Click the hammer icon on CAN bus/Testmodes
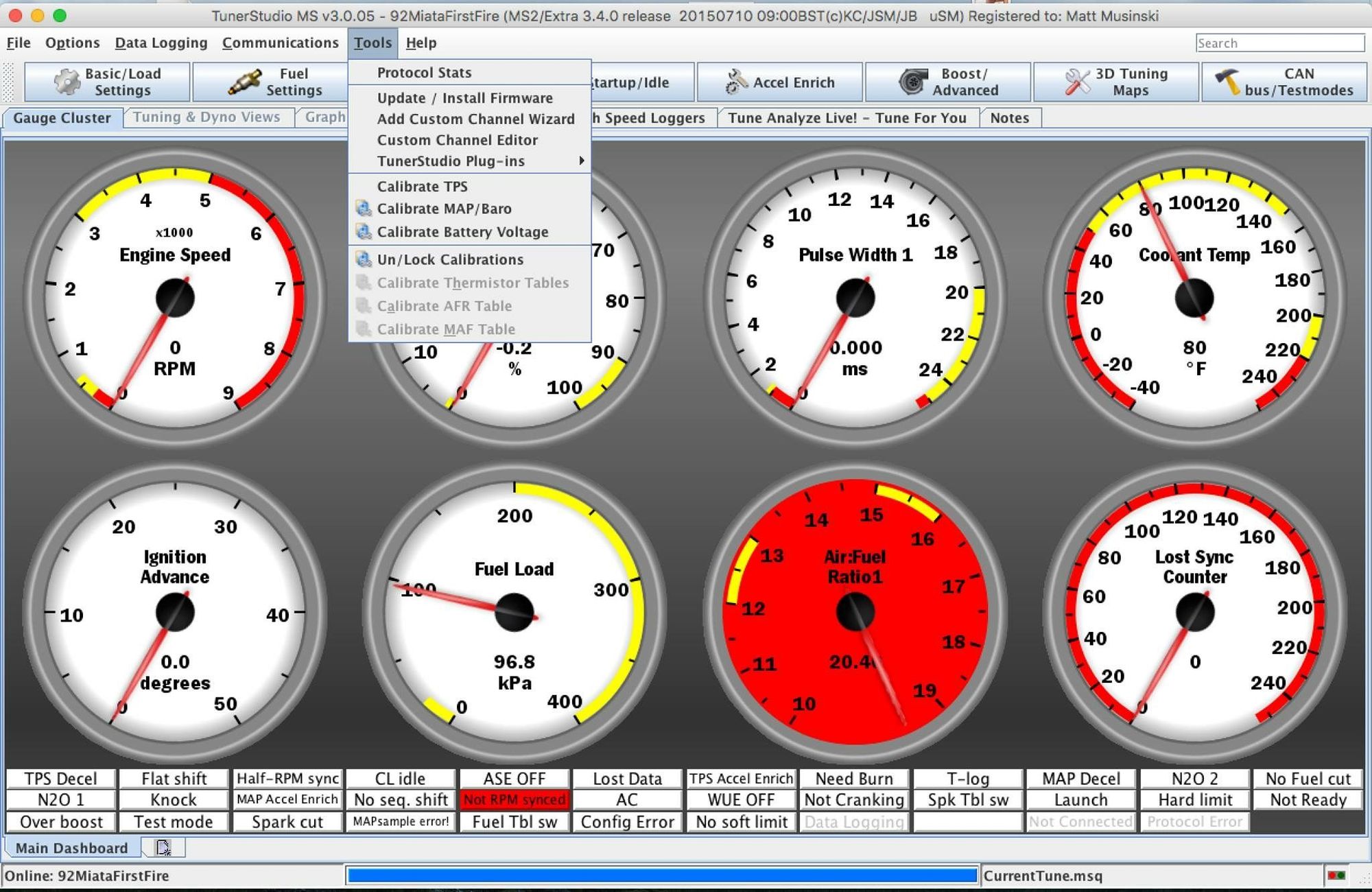1372x892 pixels. click(x=1227, y=82)
